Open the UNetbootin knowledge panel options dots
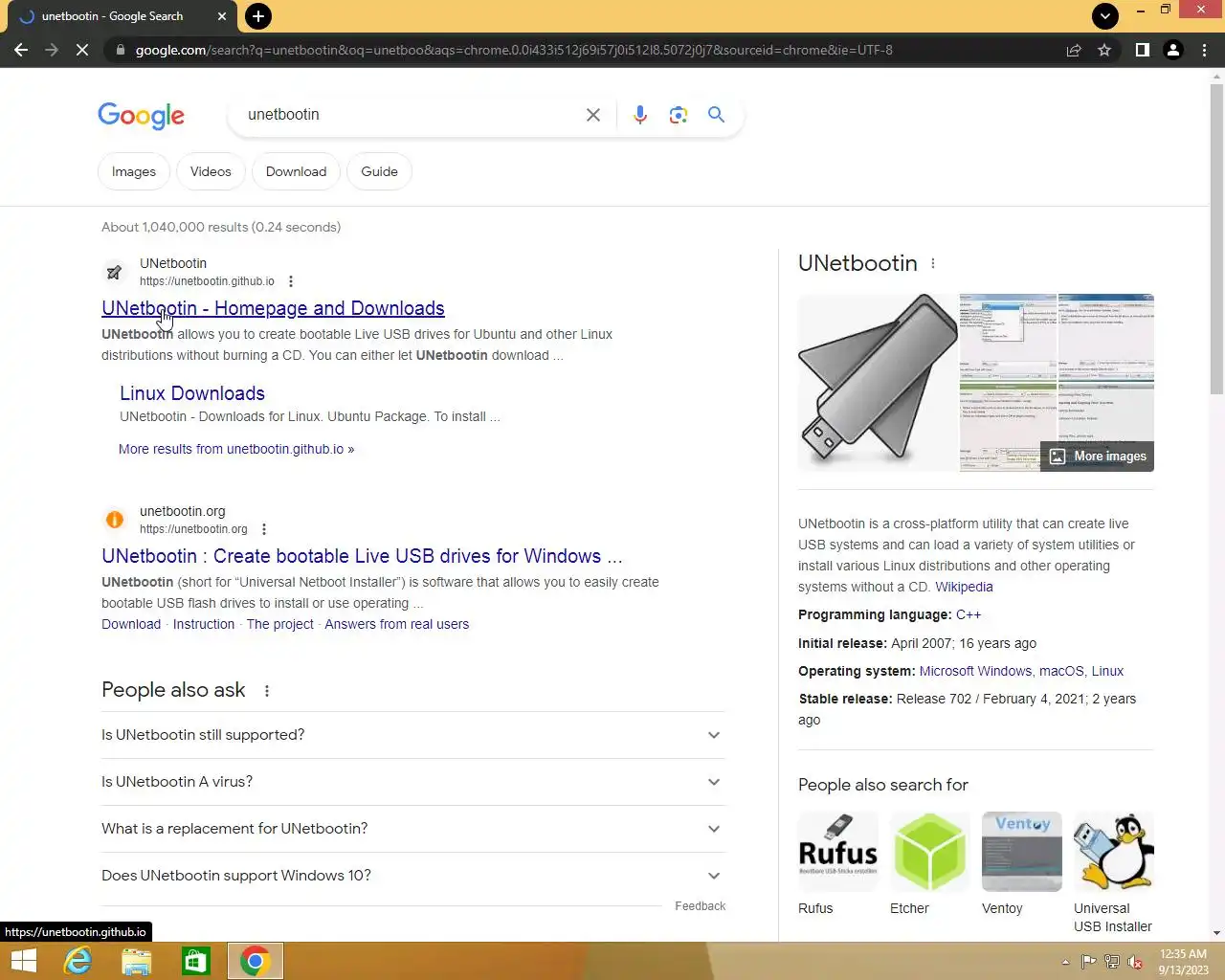The height and width of the screenshot is (980, 1225). (933, 263)
